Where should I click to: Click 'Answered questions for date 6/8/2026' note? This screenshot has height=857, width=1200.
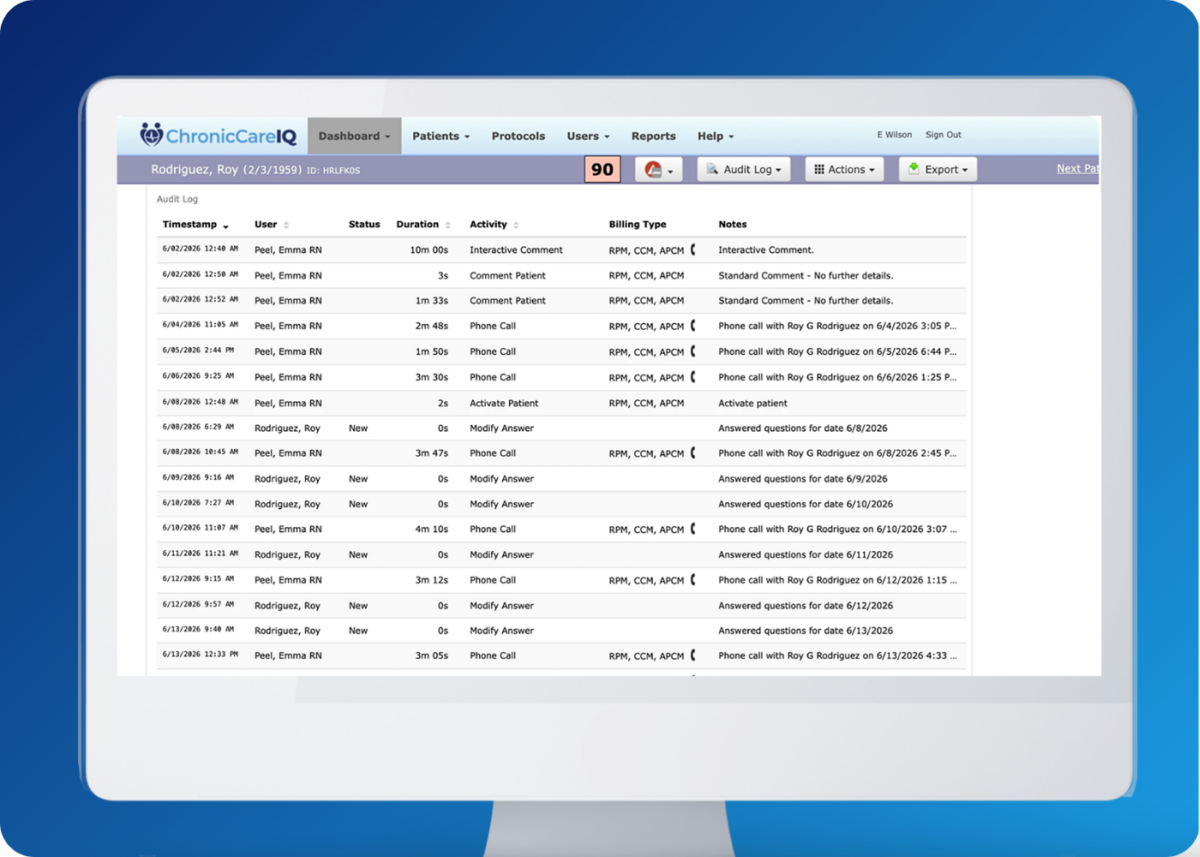point(802,428)
